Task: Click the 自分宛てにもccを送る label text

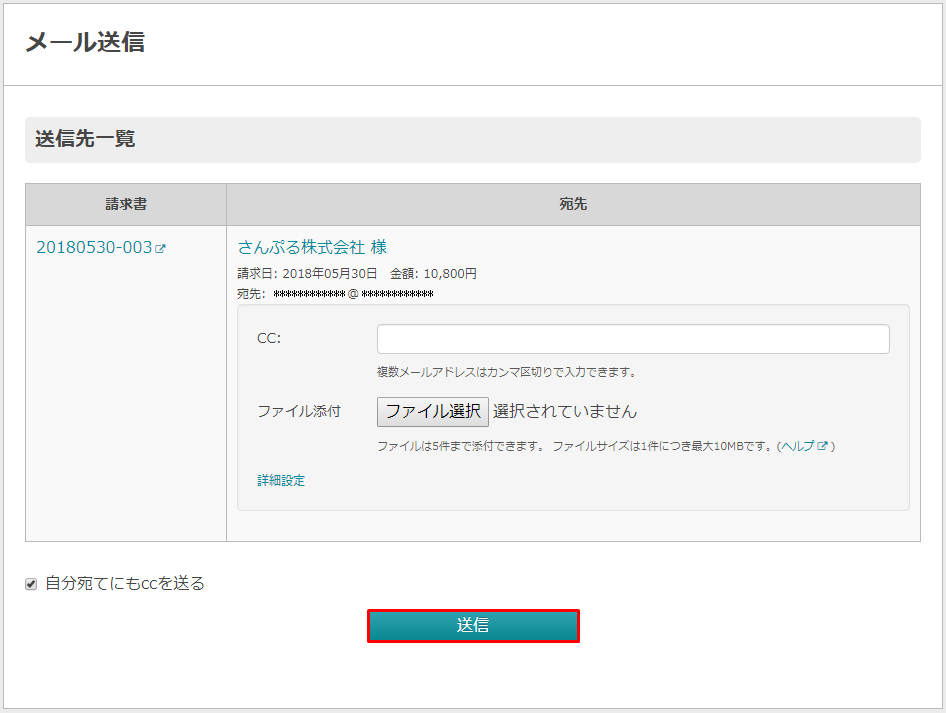Action: coord(124,584)
